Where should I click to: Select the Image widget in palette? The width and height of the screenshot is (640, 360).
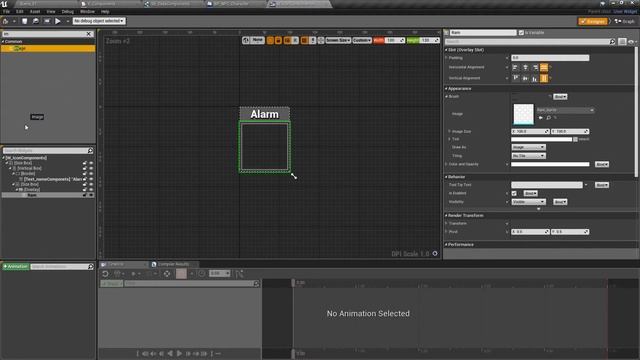48,48
